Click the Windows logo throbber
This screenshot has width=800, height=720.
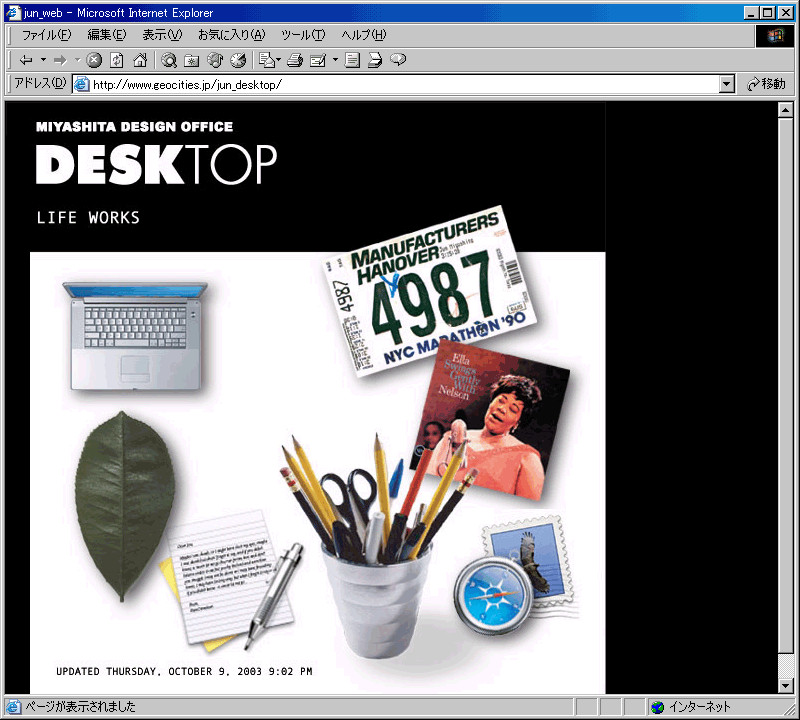(x=774, y=35)
